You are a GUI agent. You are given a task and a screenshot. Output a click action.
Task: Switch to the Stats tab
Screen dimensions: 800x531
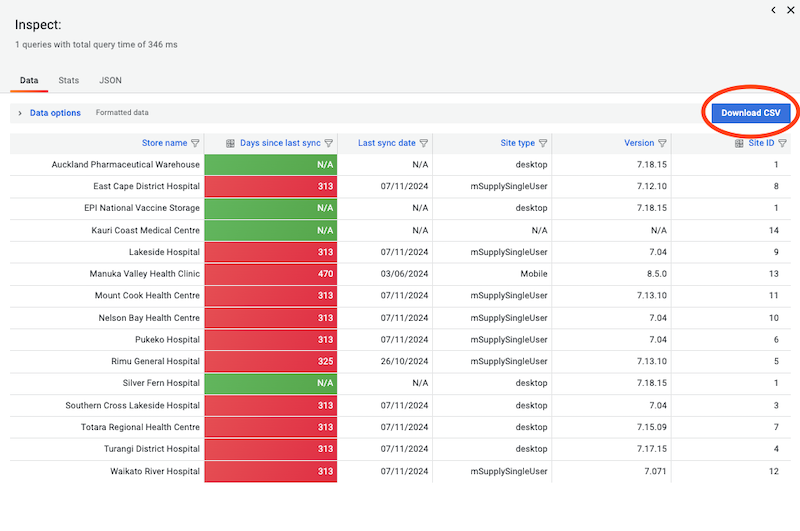click(x=69, y=80)
